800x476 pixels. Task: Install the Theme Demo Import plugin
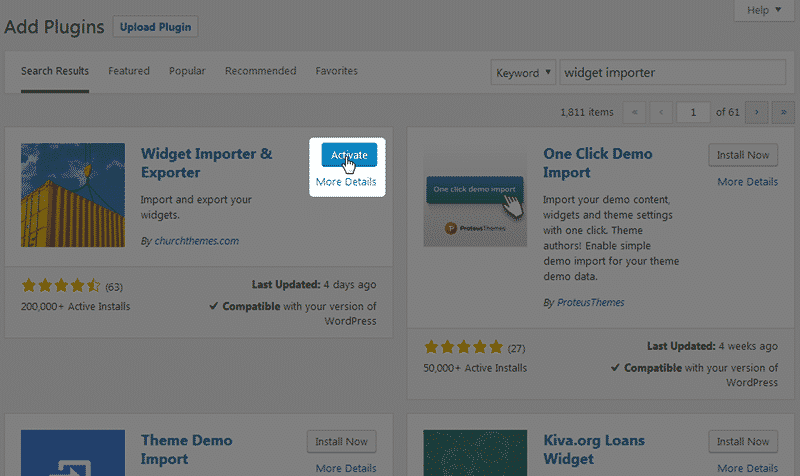click(x=341, y=442)
